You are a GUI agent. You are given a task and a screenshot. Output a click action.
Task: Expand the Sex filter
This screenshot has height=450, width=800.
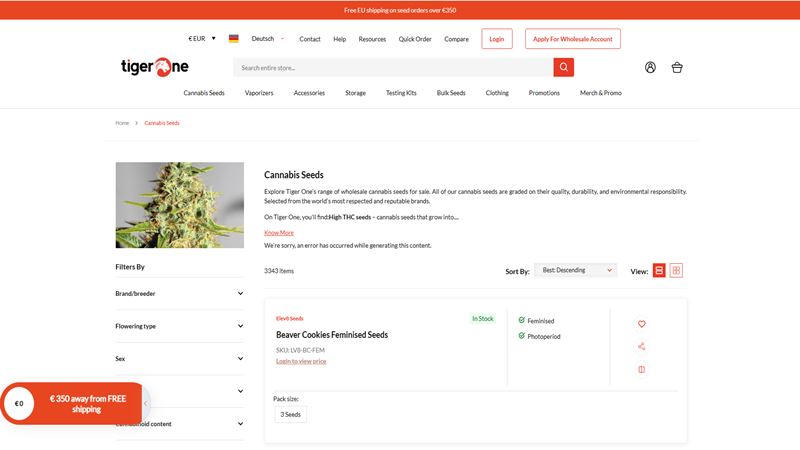pyautogui.click(x=180, y=359)
